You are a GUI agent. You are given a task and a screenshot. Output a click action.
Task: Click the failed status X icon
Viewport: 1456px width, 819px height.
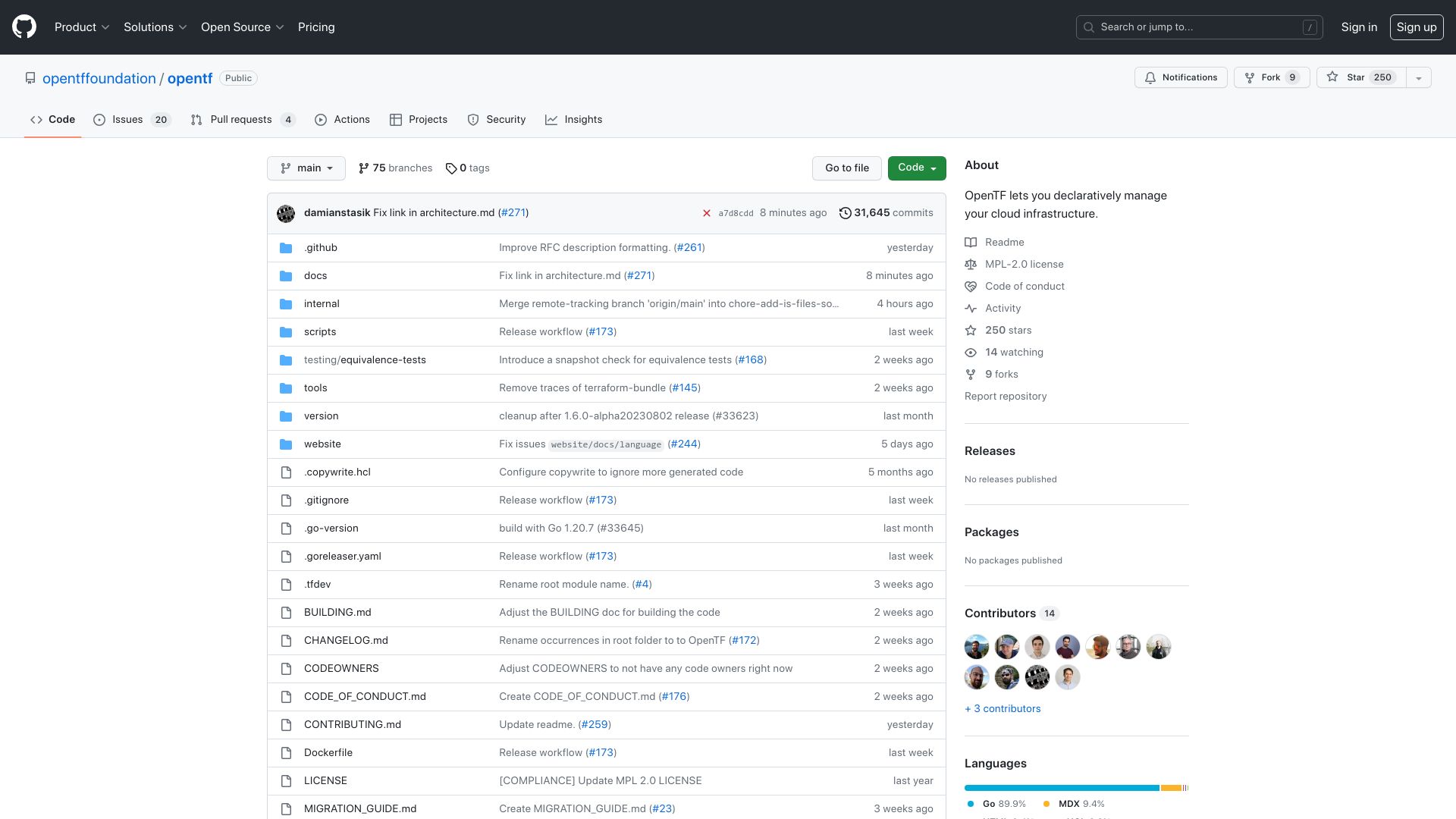706,213
